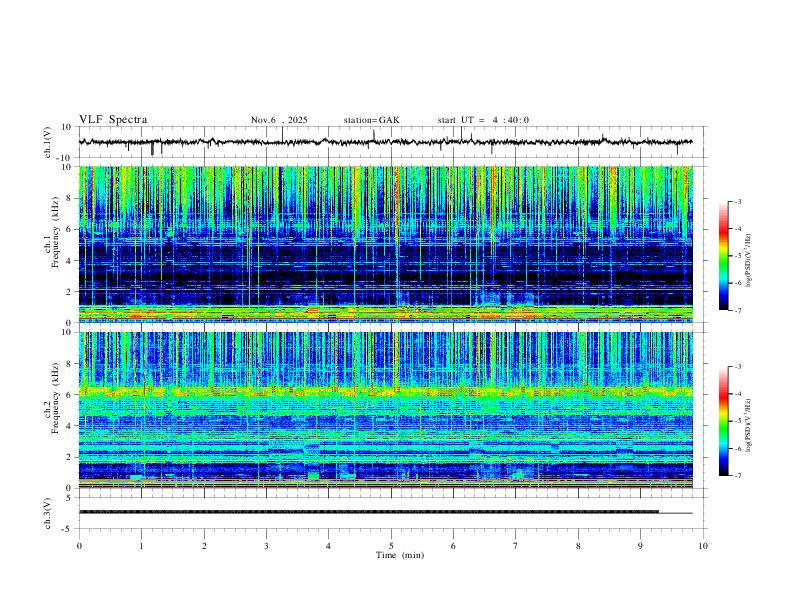The width and height of the screenshot is (792, 612).
Task: Click the "-4" label on ch.2 colorbar
Action: tap(738, 394)
